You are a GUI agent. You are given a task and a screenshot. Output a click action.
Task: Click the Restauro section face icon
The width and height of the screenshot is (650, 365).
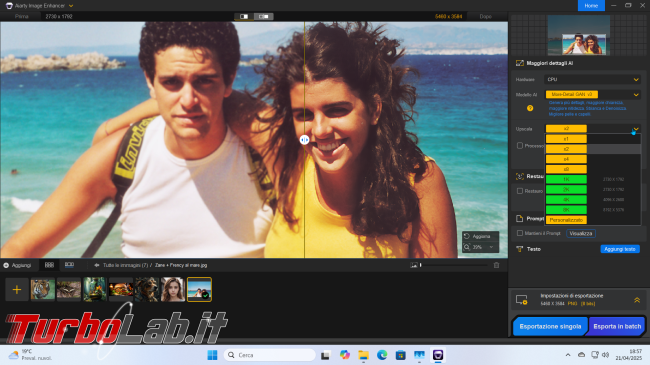click(519, 176)
